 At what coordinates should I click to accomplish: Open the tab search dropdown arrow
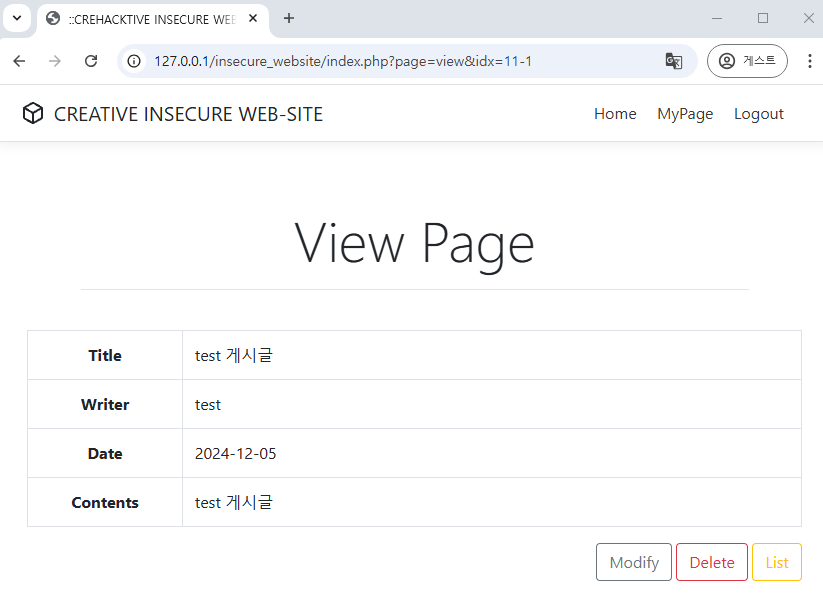point(17,18)
